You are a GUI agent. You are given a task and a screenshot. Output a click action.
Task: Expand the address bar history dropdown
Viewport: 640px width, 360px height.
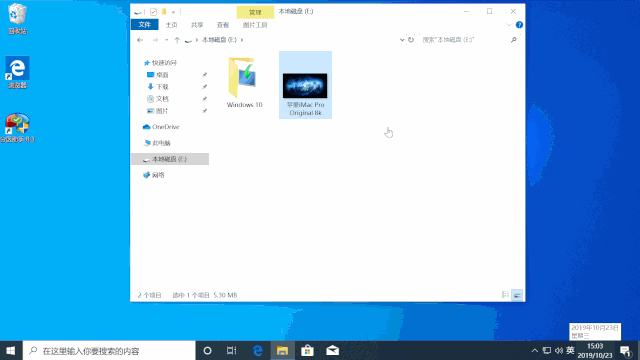402,40
